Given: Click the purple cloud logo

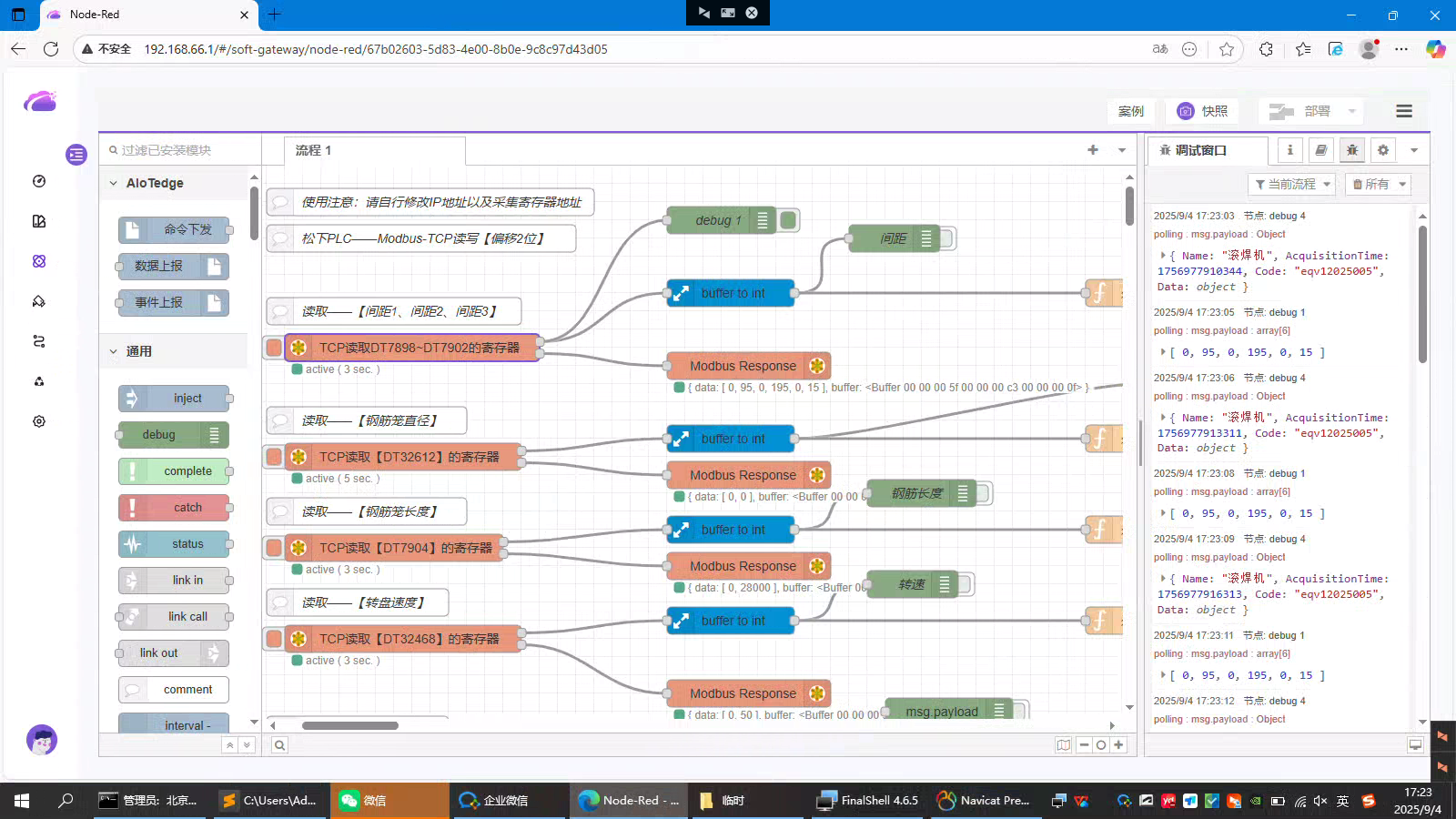Looking at the screenshot, I should coord(40,101).
